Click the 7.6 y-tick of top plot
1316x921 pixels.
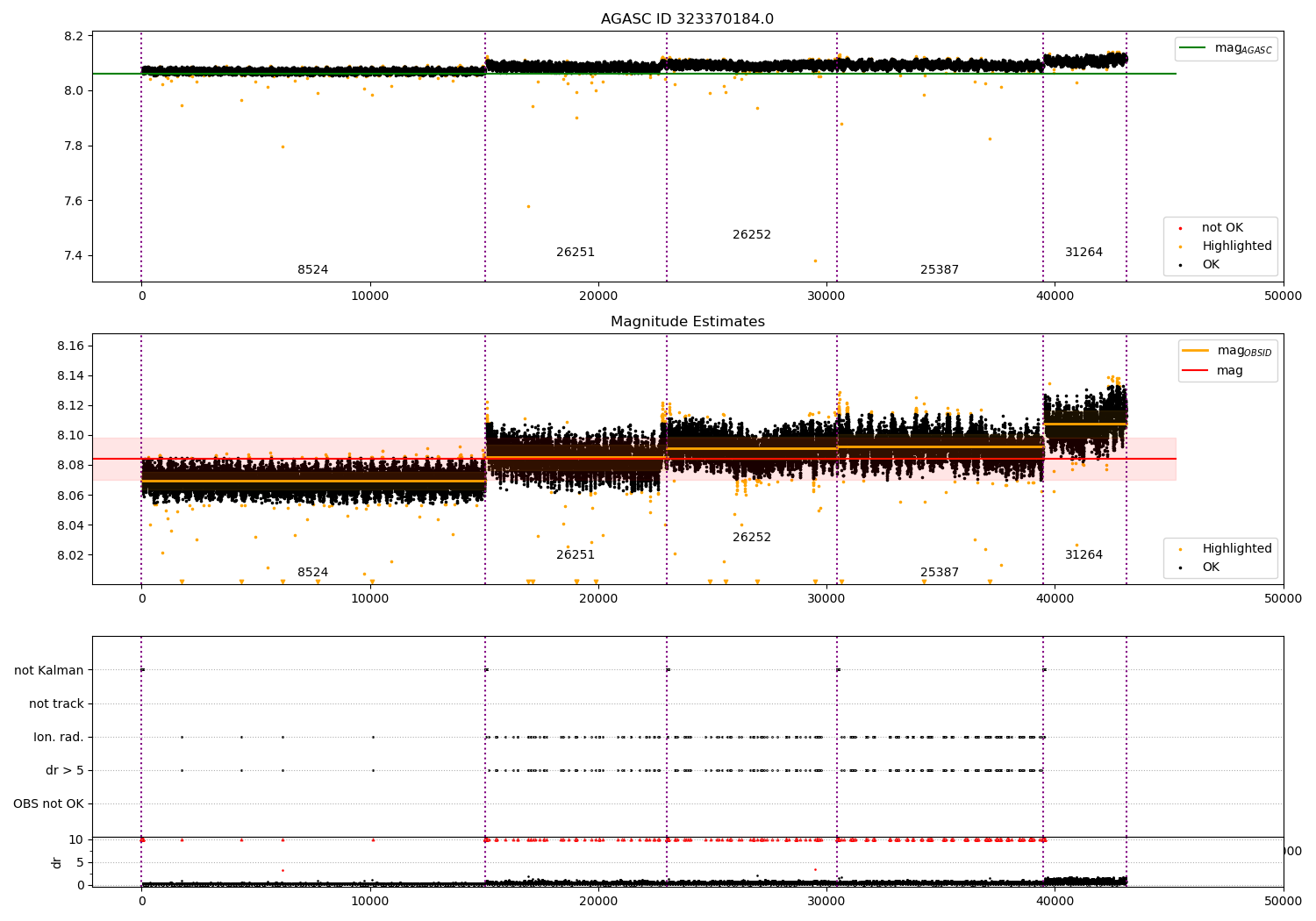(x=74, y=202)
